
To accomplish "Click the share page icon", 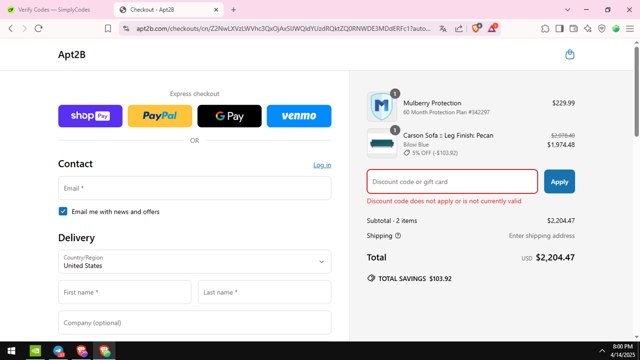I will click(x=459, y=29).
